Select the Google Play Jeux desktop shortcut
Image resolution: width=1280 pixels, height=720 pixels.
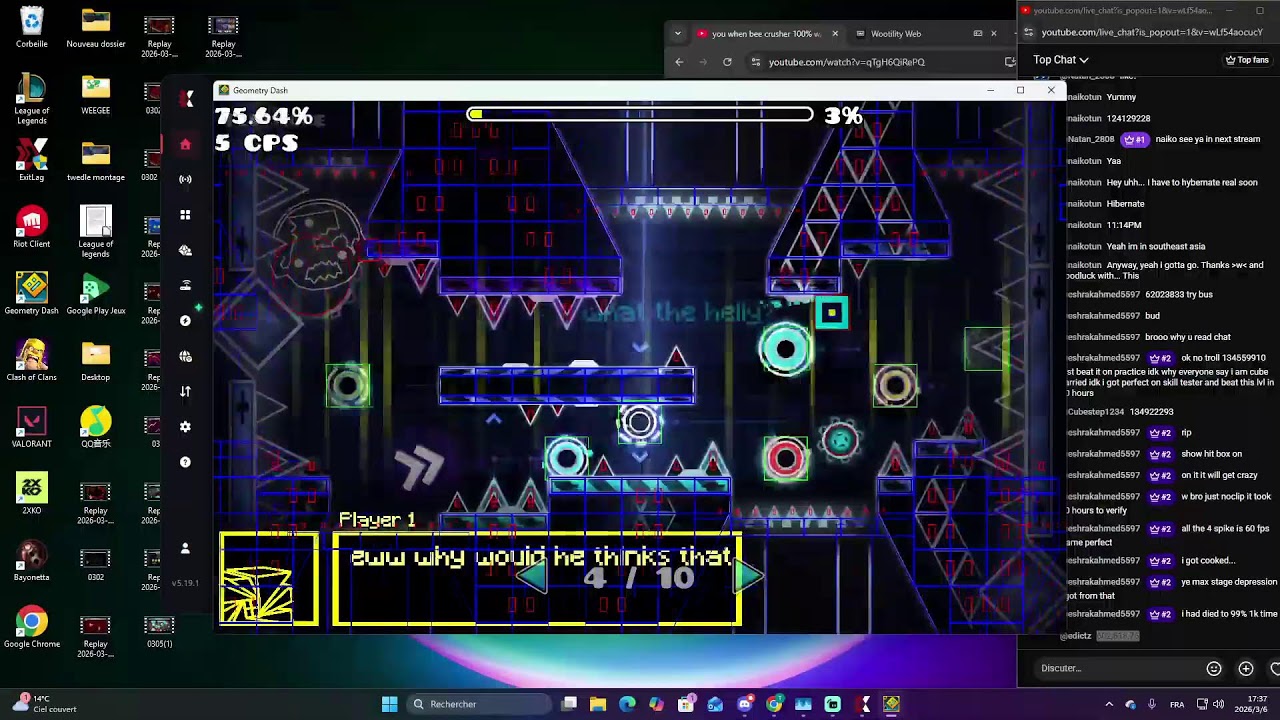tap(96, 294)
